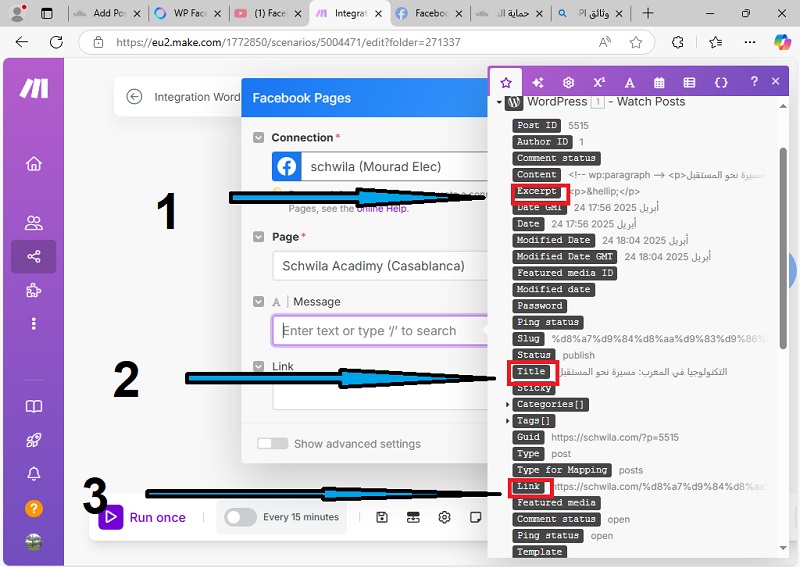The height and width of the screenshot is (567, 800).
Task: Open the Templates puzzle icon in sidebar
Action: (x=34, y=290)
